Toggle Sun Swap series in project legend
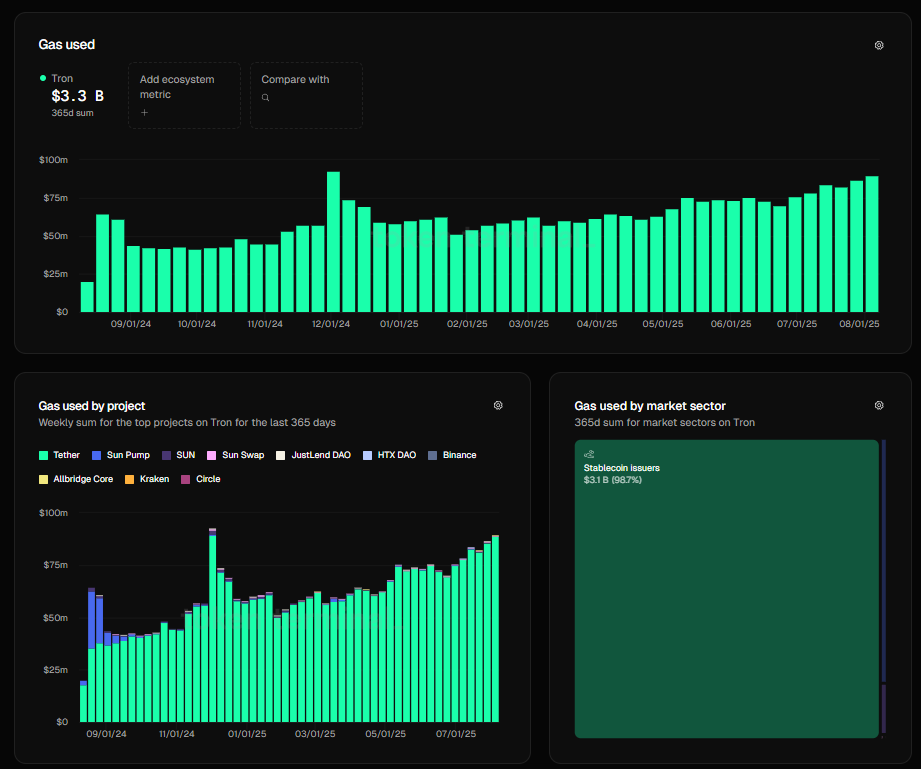 (x=236, y=455)
